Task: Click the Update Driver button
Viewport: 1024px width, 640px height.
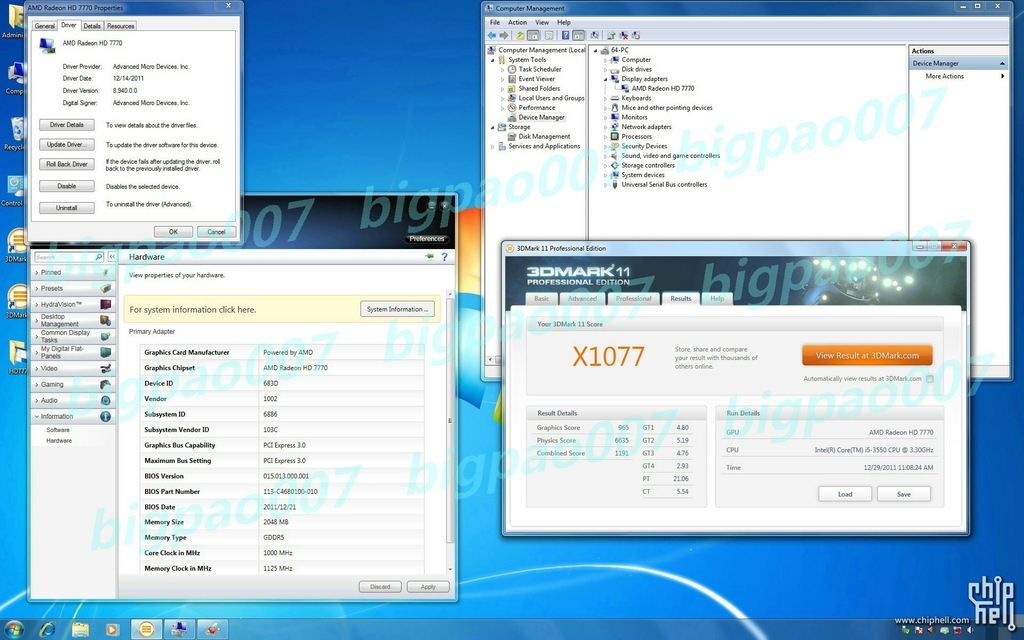Action: tap(67, 145)
